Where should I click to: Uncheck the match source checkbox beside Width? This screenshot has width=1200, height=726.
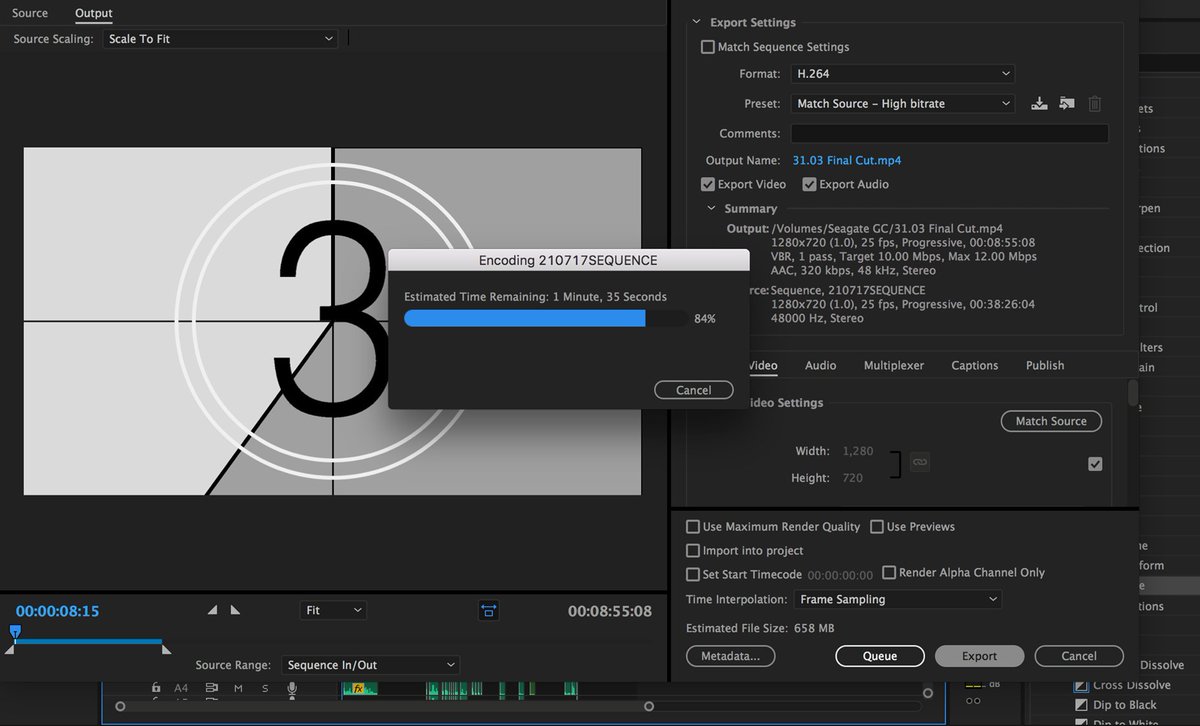coord(1095,464)
